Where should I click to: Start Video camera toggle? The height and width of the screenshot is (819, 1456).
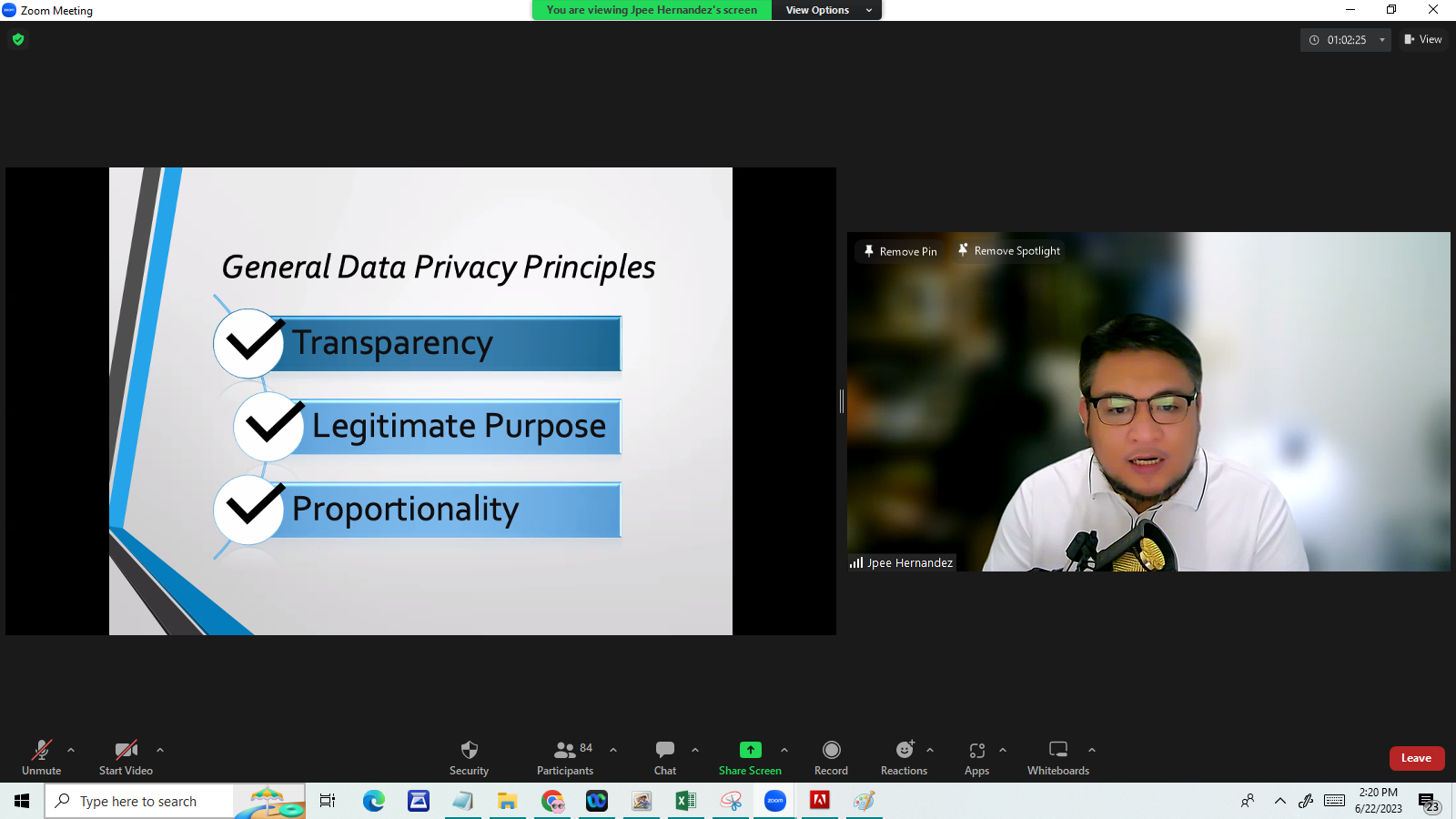(126, 757)
